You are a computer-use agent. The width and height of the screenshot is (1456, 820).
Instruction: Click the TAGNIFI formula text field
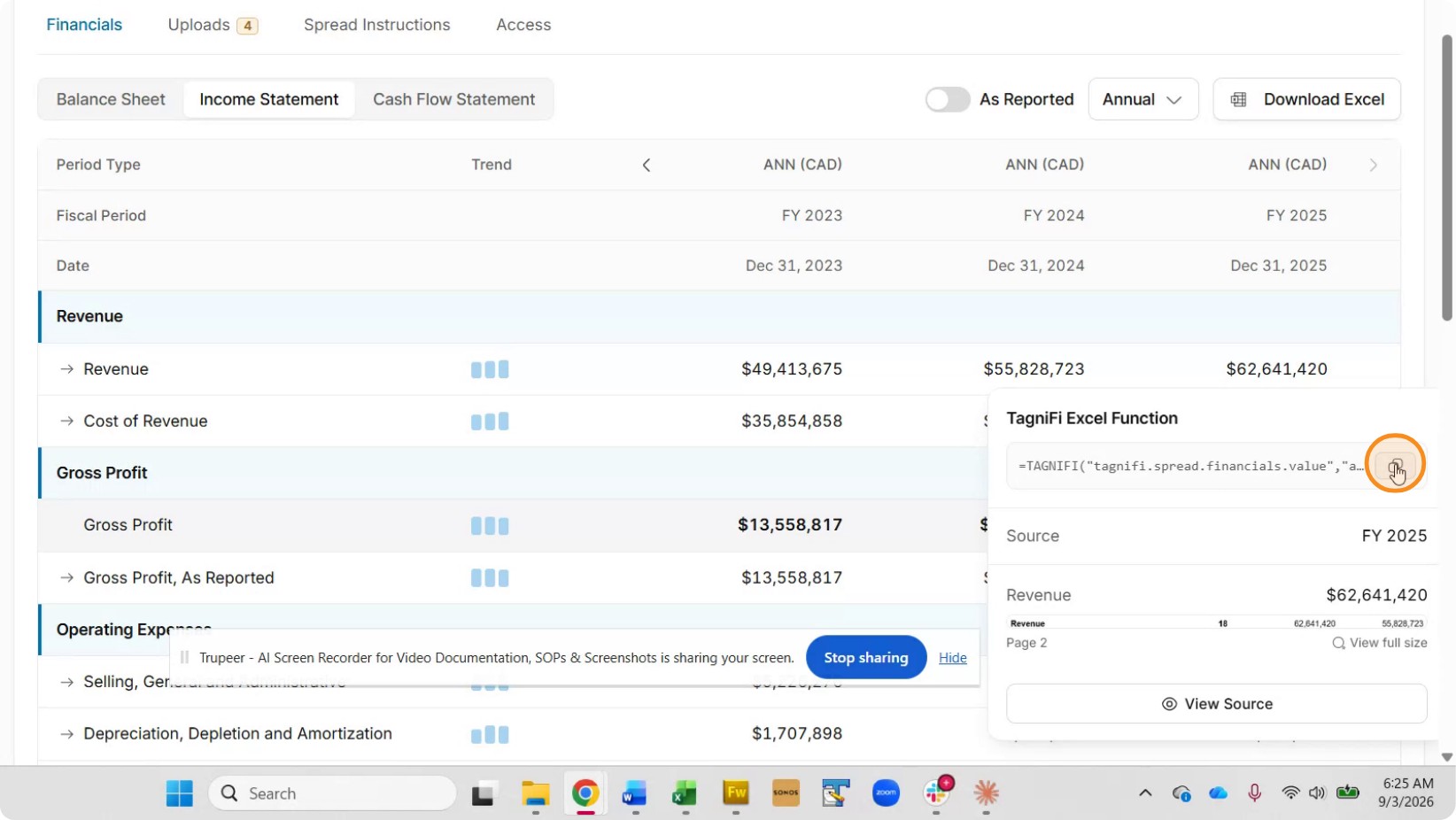(1189, 466)
